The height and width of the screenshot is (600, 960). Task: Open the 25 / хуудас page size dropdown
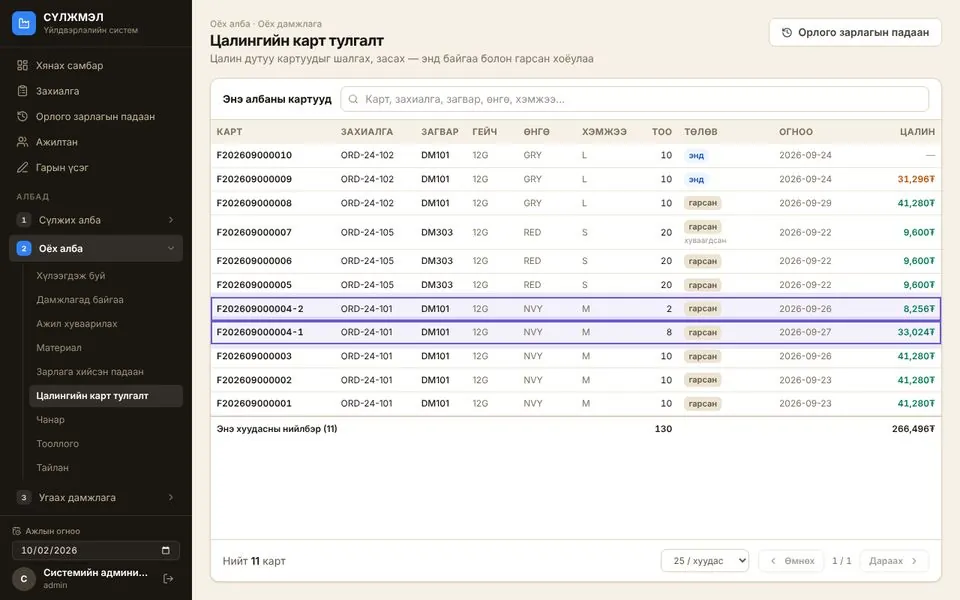pos(705,561)
